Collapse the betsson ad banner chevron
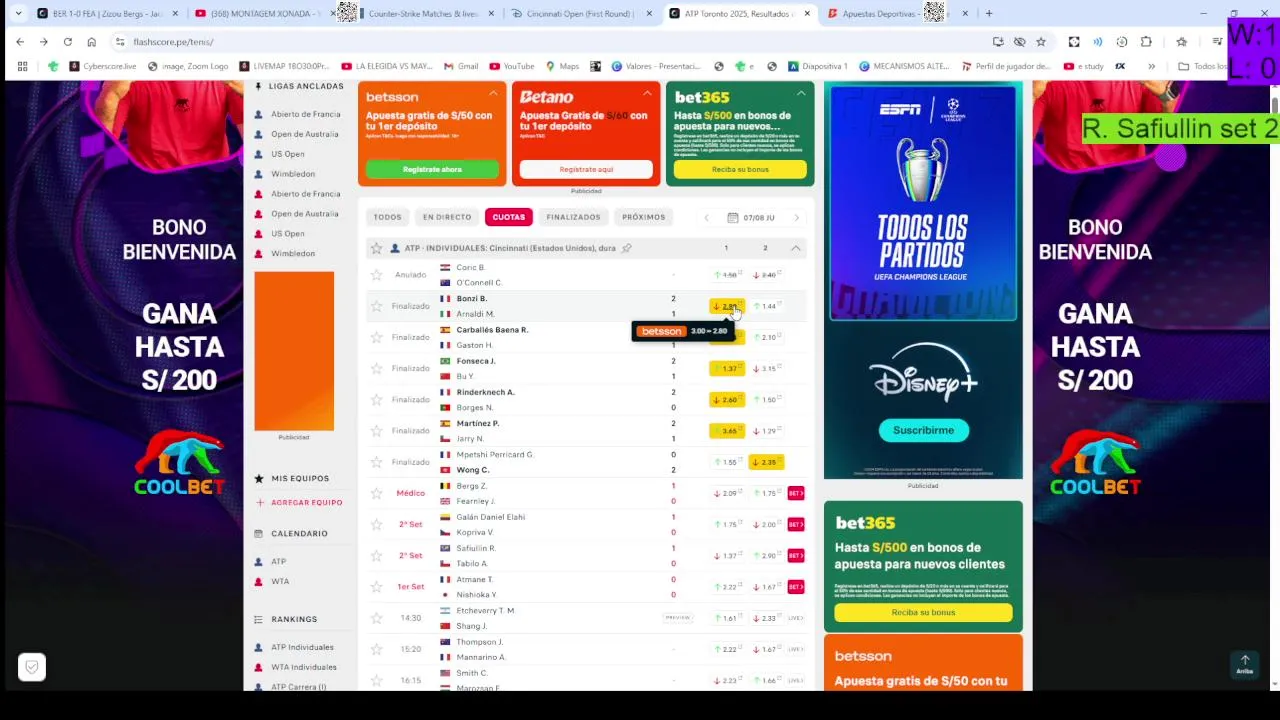 tap(493, 93)
